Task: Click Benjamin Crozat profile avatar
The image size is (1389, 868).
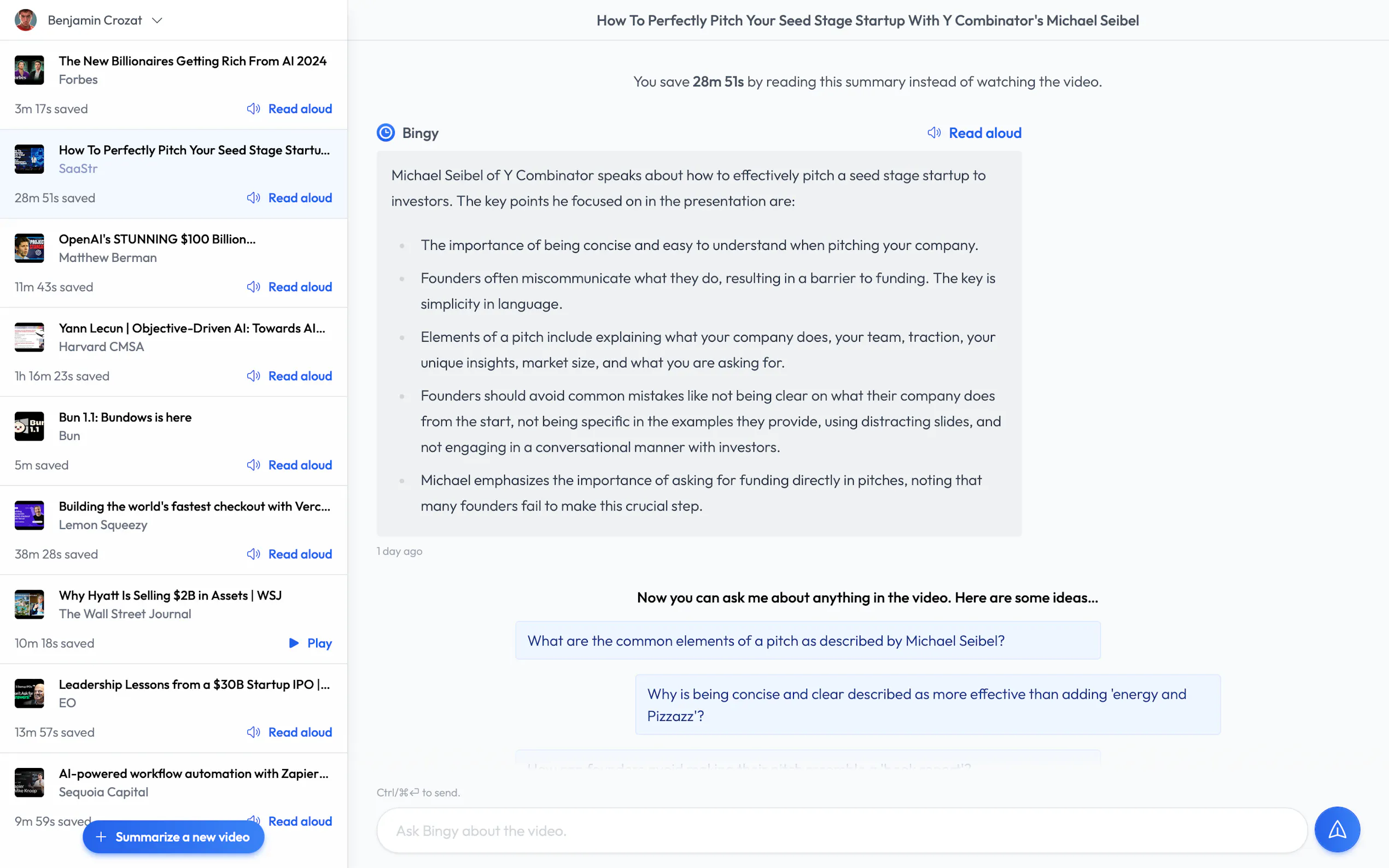Action: click(25, 20)
